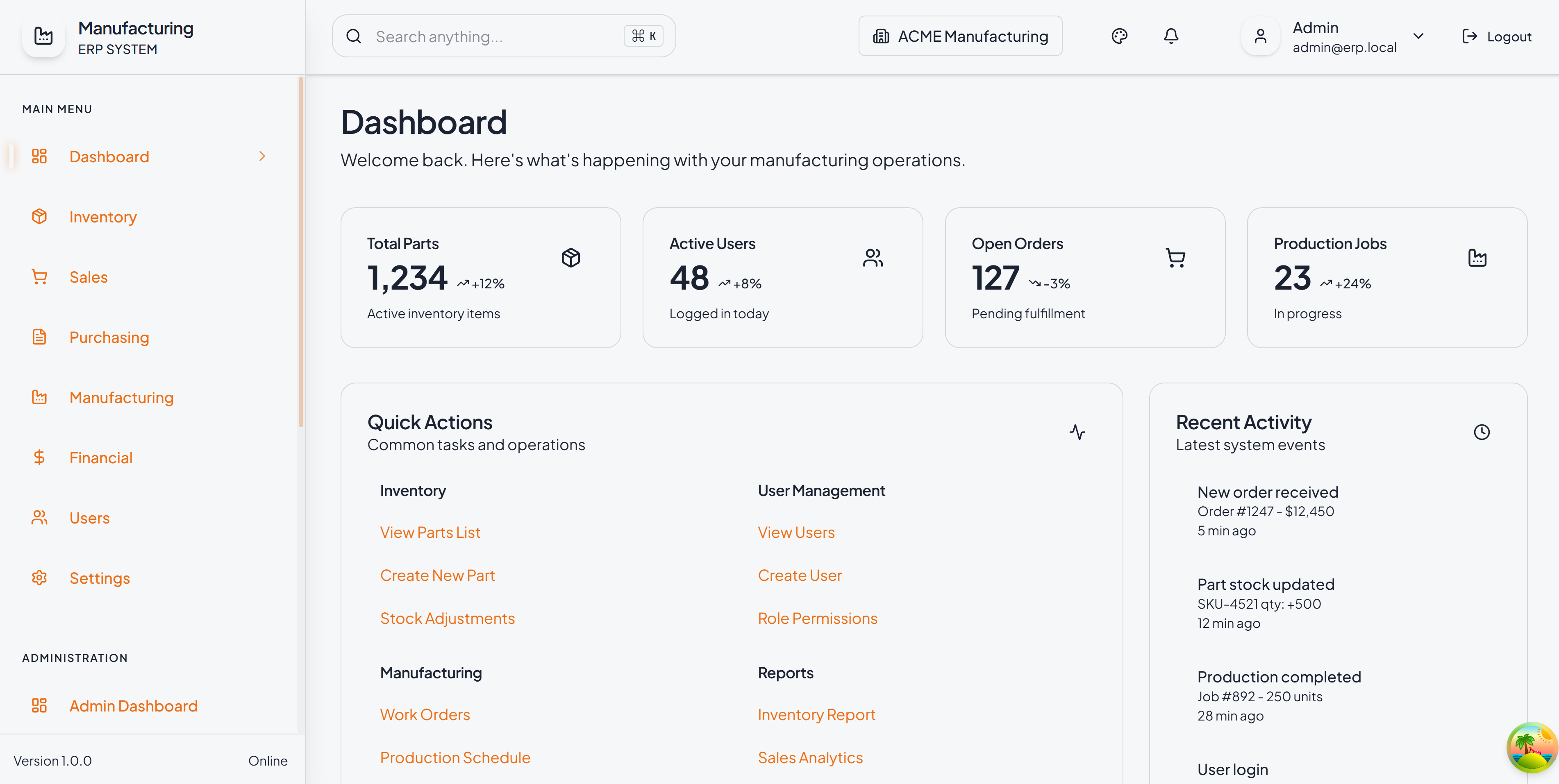Open the notifications bell
The image size is (1559, 784).
tap(1170, 36)
